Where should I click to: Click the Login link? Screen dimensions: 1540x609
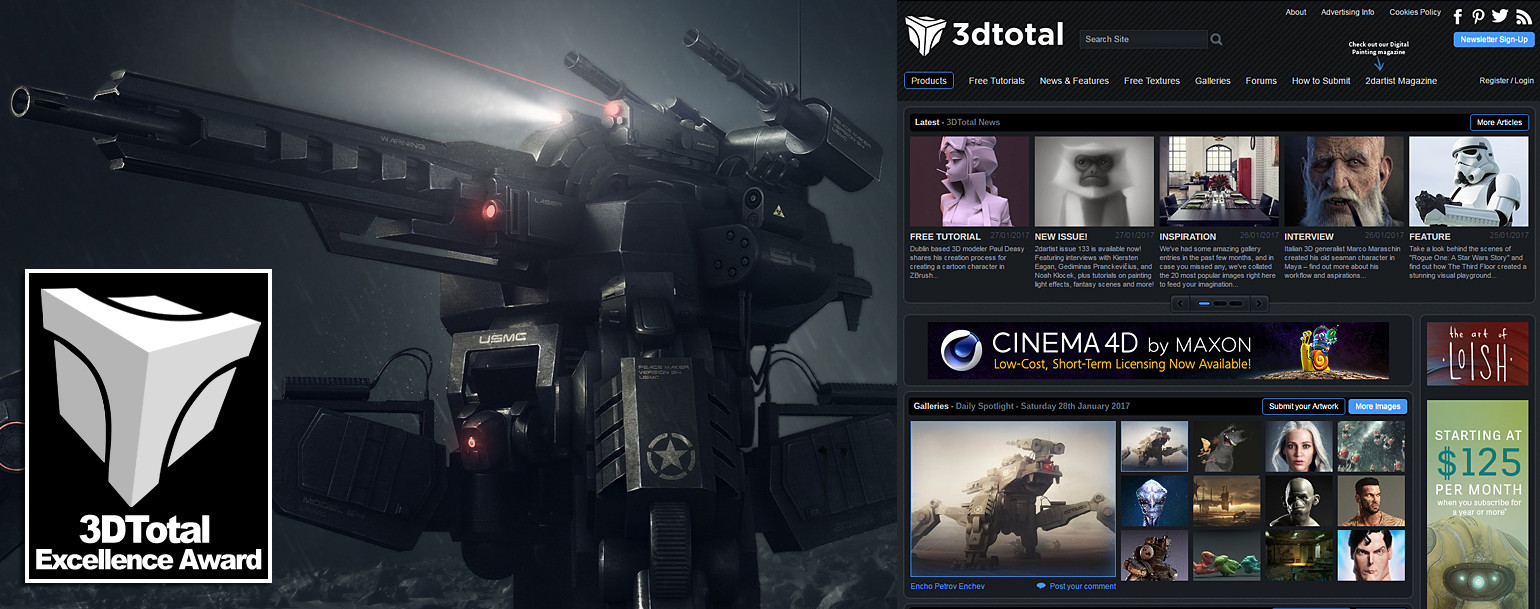pyautogui.click(x=1523, y=81)
